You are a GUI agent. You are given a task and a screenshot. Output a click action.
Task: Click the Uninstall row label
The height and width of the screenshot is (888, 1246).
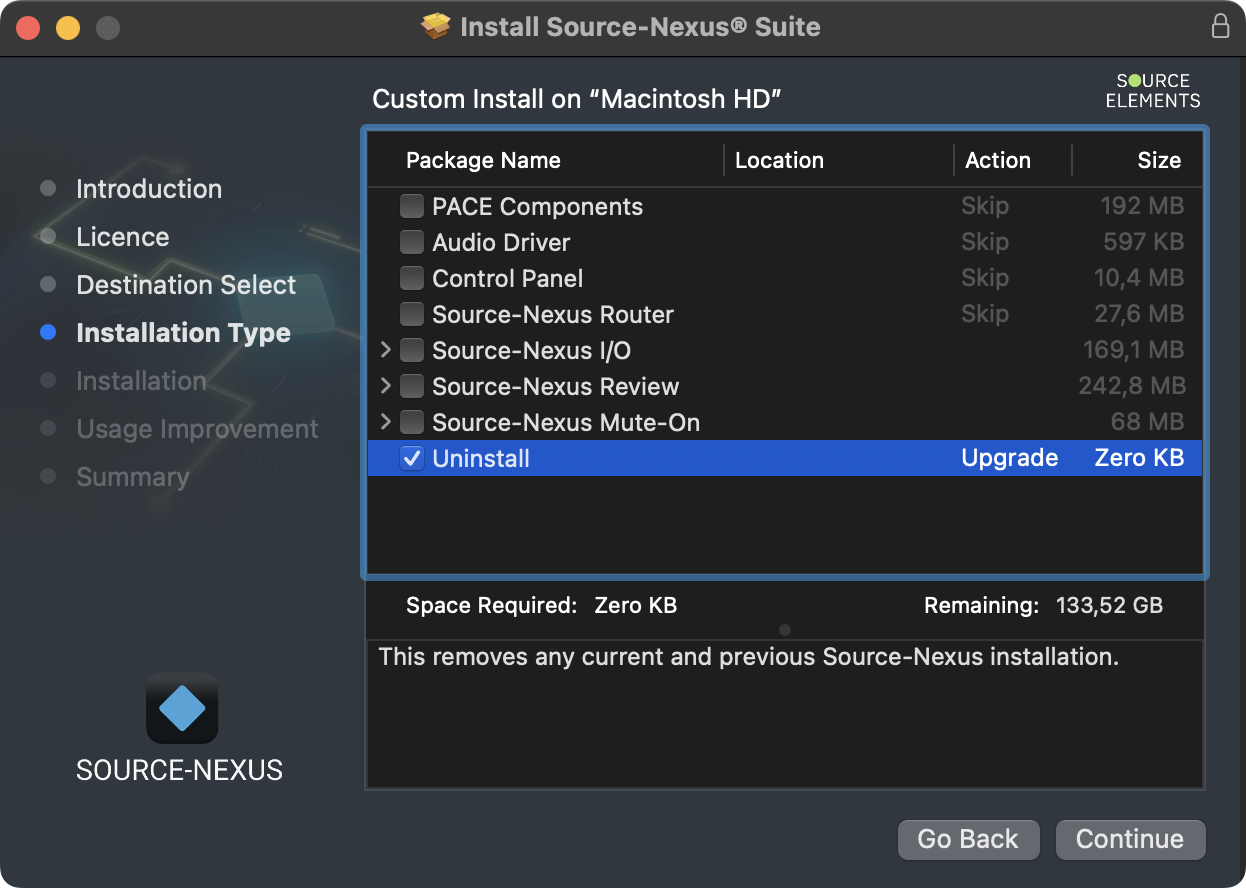[481, 459]
